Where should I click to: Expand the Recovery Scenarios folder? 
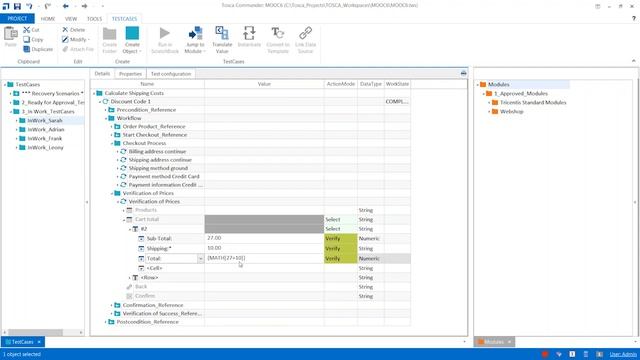[x=11, y=93]
